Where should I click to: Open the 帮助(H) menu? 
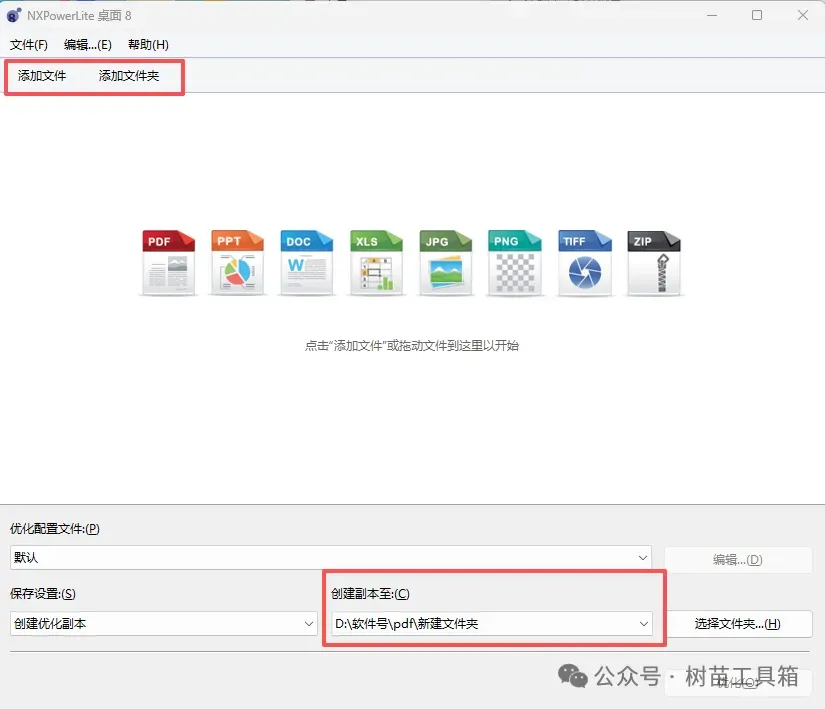[x=148, y=45]
